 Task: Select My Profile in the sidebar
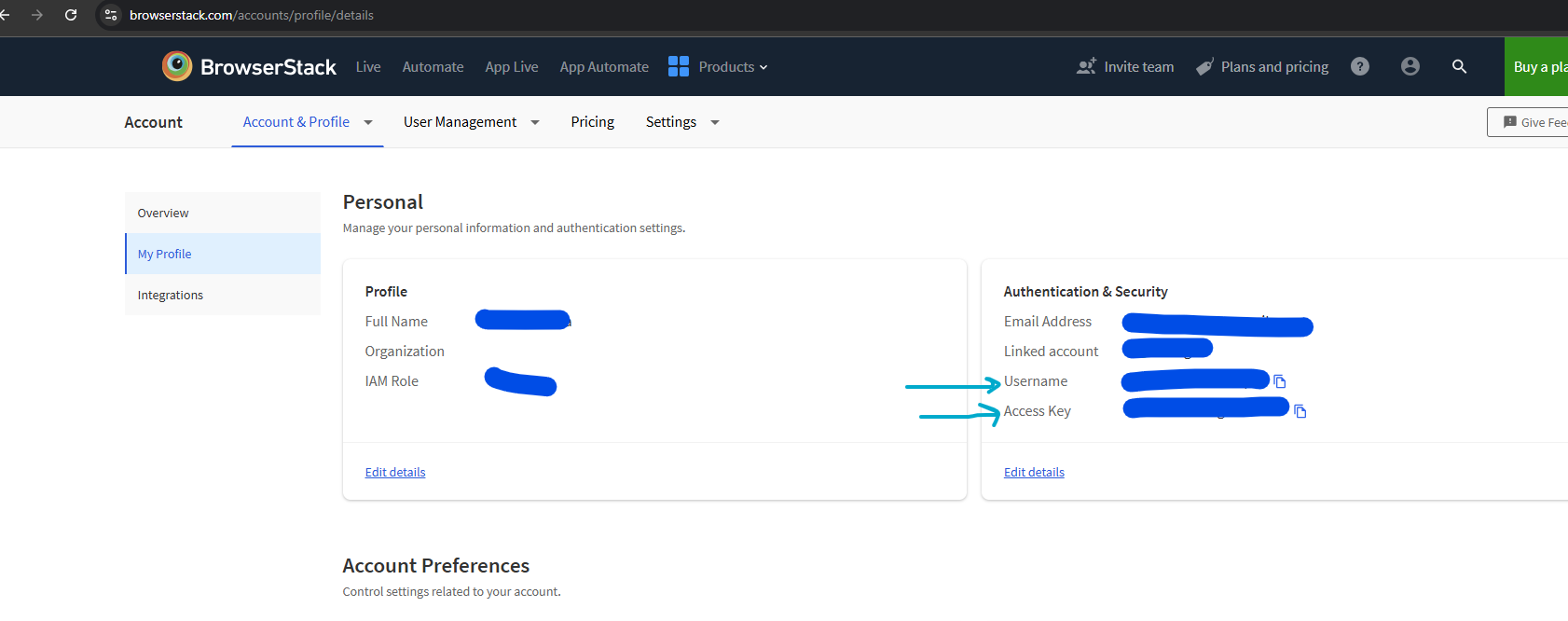(x=223, y=254)
